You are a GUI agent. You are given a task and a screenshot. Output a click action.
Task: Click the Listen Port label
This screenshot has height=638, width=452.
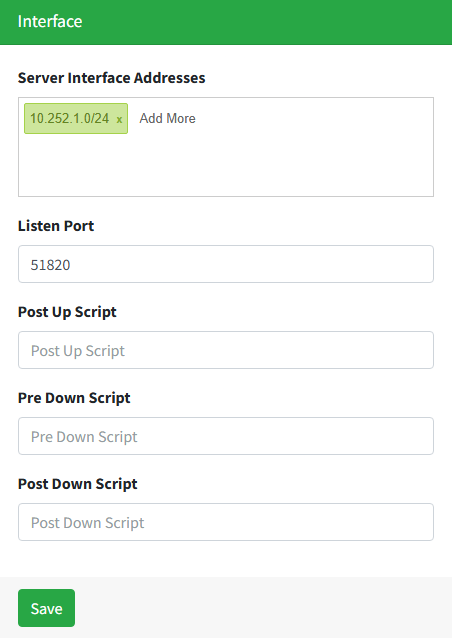(x=56, y=226)
